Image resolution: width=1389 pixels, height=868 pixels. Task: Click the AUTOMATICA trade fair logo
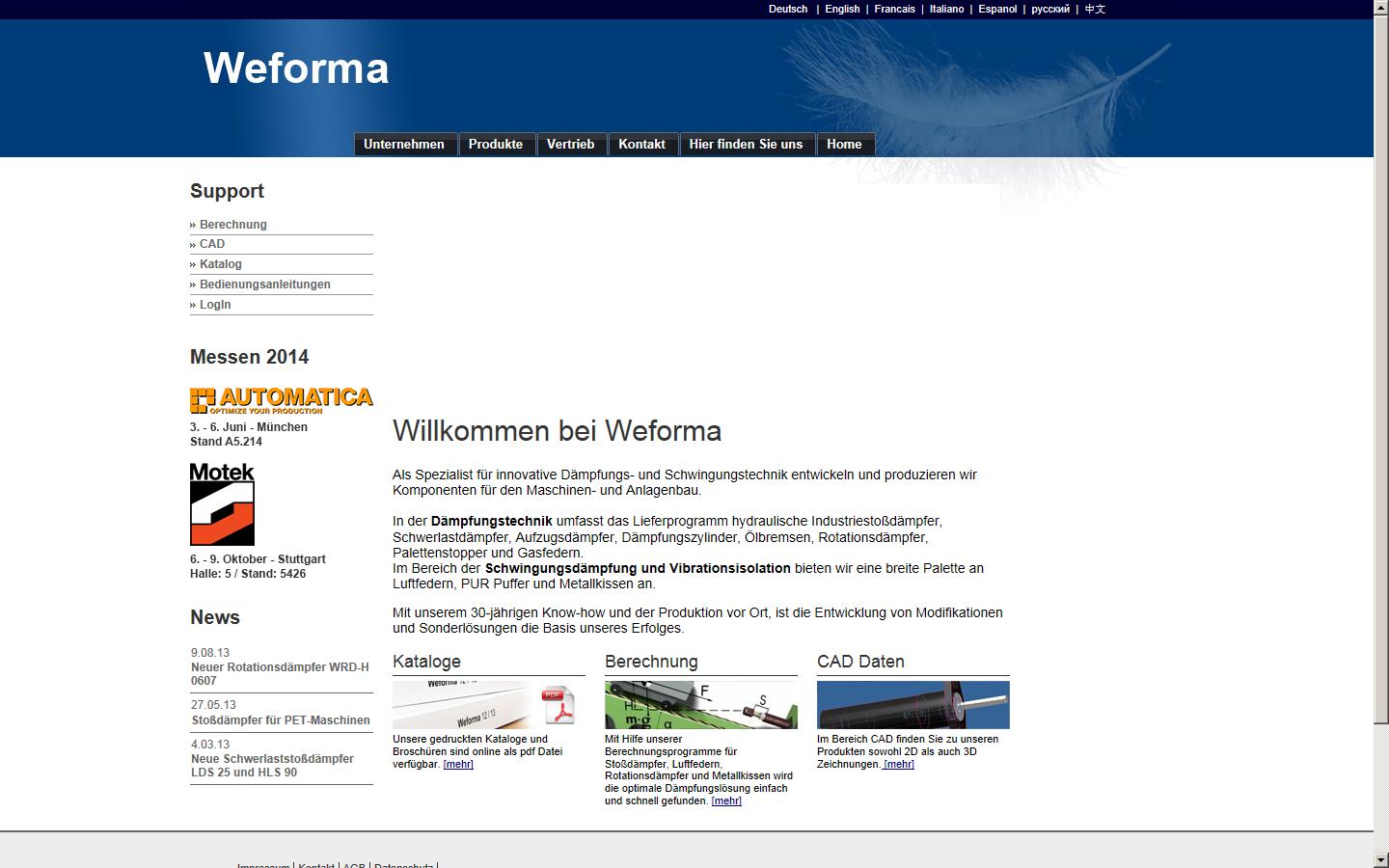[x=282, y=400]
